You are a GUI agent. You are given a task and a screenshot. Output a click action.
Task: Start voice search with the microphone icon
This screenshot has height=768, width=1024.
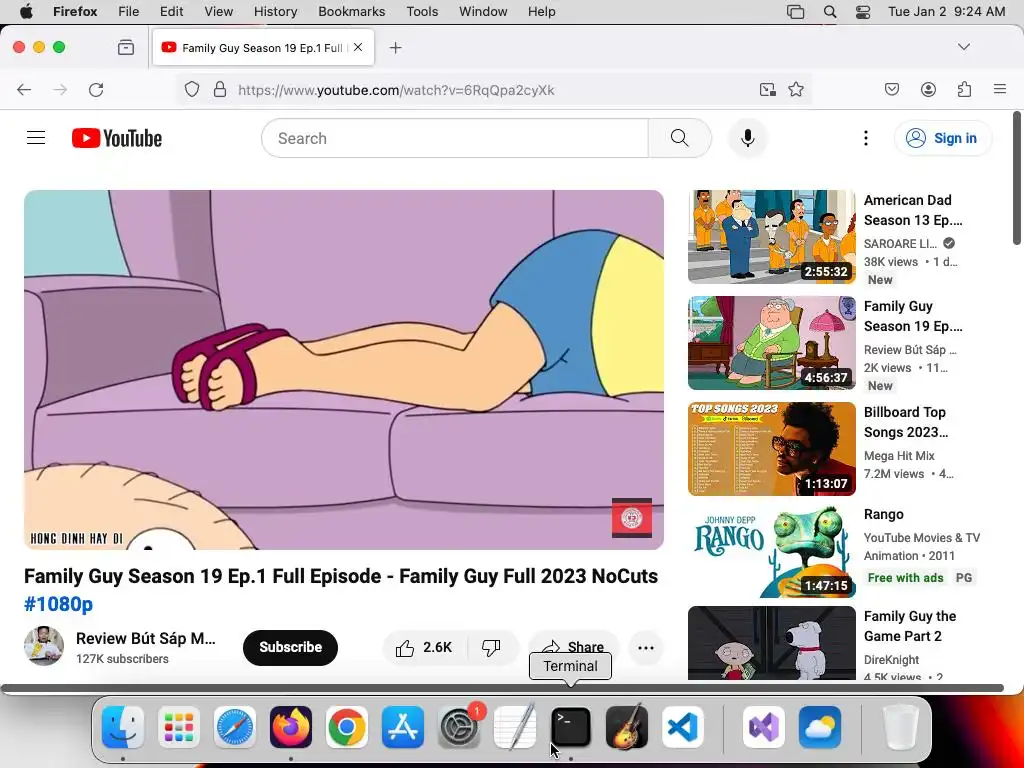pos(748,138)
